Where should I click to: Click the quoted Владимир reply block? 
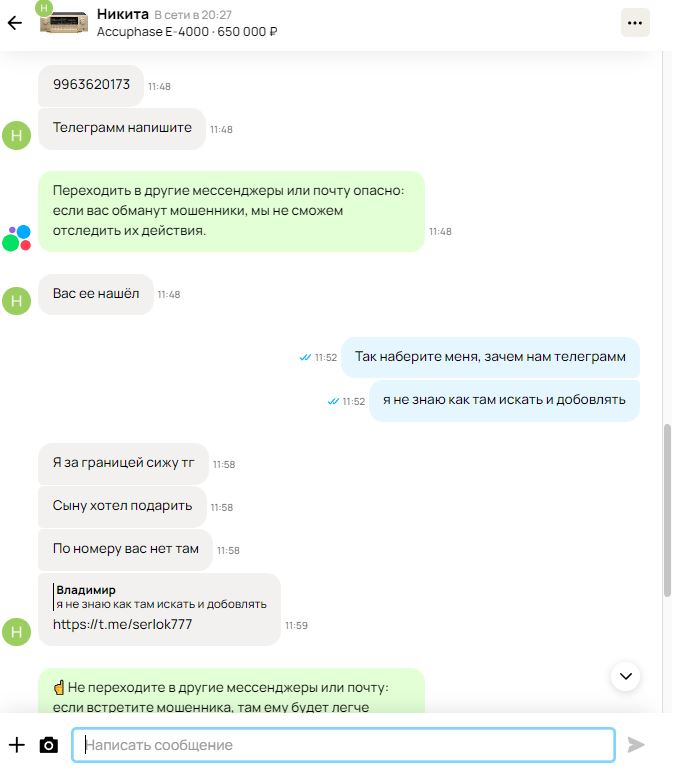pos(161,597)
